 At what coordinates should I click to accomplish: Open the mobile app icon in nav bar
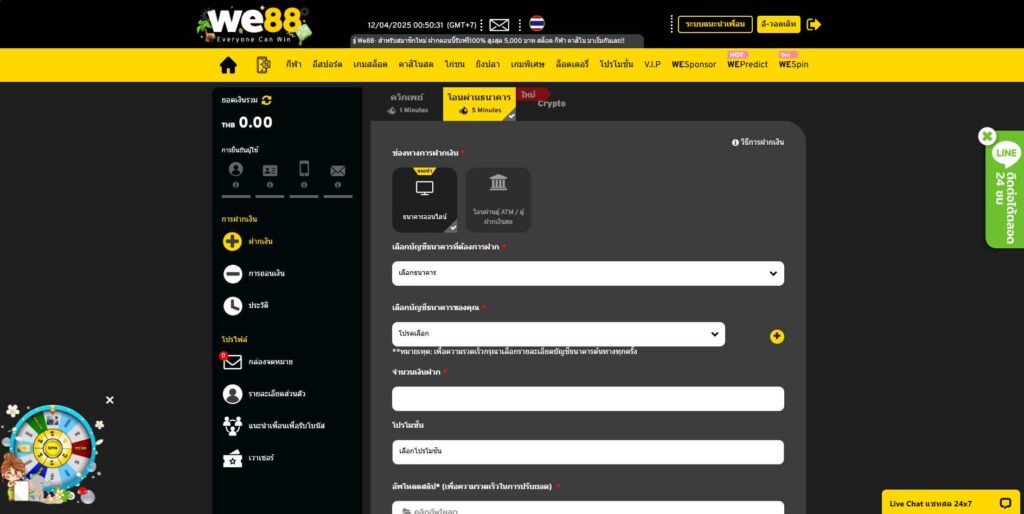pos(263,65)
